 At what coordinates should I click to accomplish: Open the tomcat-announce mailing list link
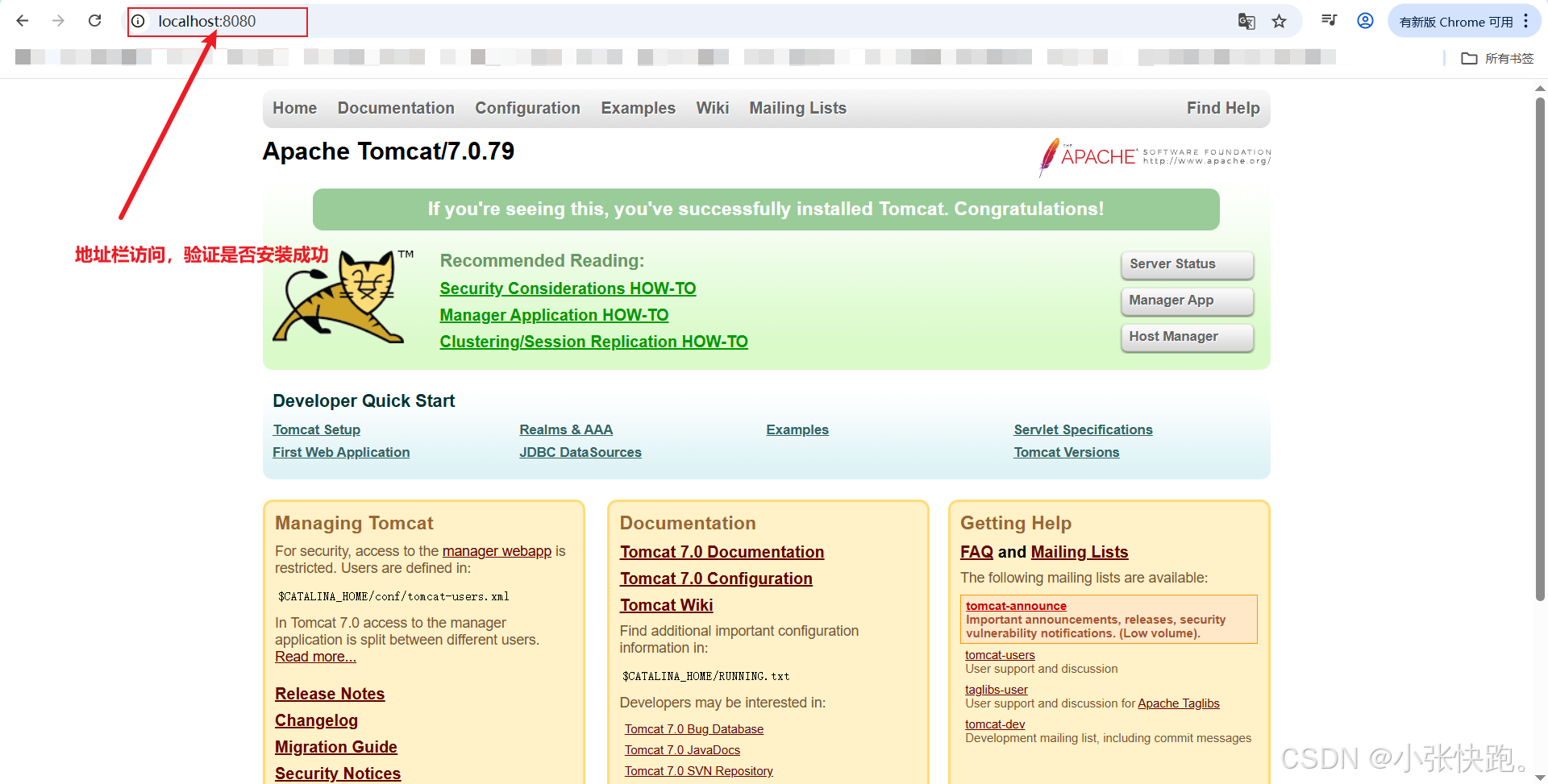point(1016,606)
